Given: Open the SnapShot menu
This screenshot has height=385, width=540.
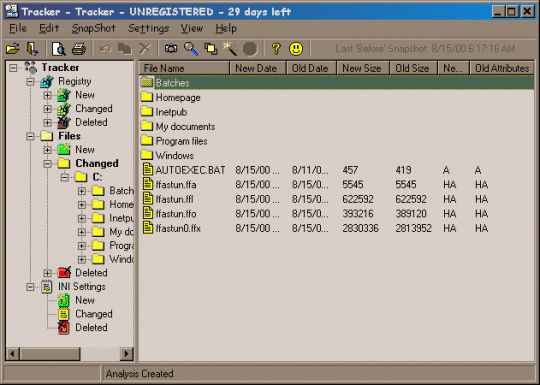Looking at the screenshot, I should [93, 28].
